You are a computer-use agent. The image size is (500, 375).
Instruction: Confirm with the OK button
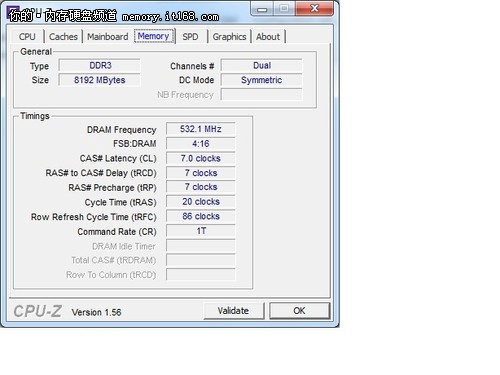tap(299, 311)
